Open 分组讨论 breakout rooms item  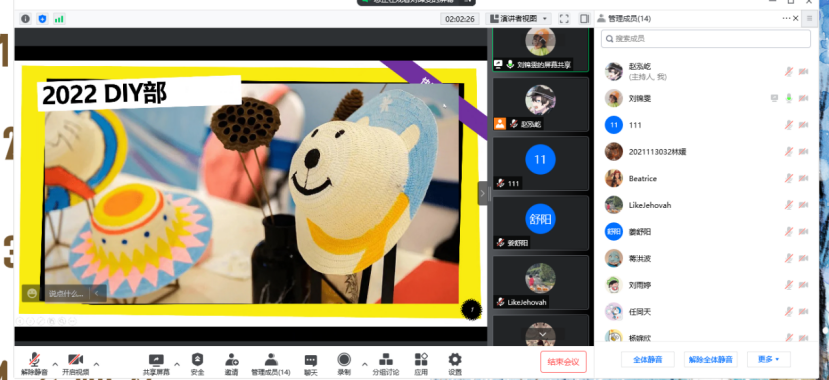386,364
